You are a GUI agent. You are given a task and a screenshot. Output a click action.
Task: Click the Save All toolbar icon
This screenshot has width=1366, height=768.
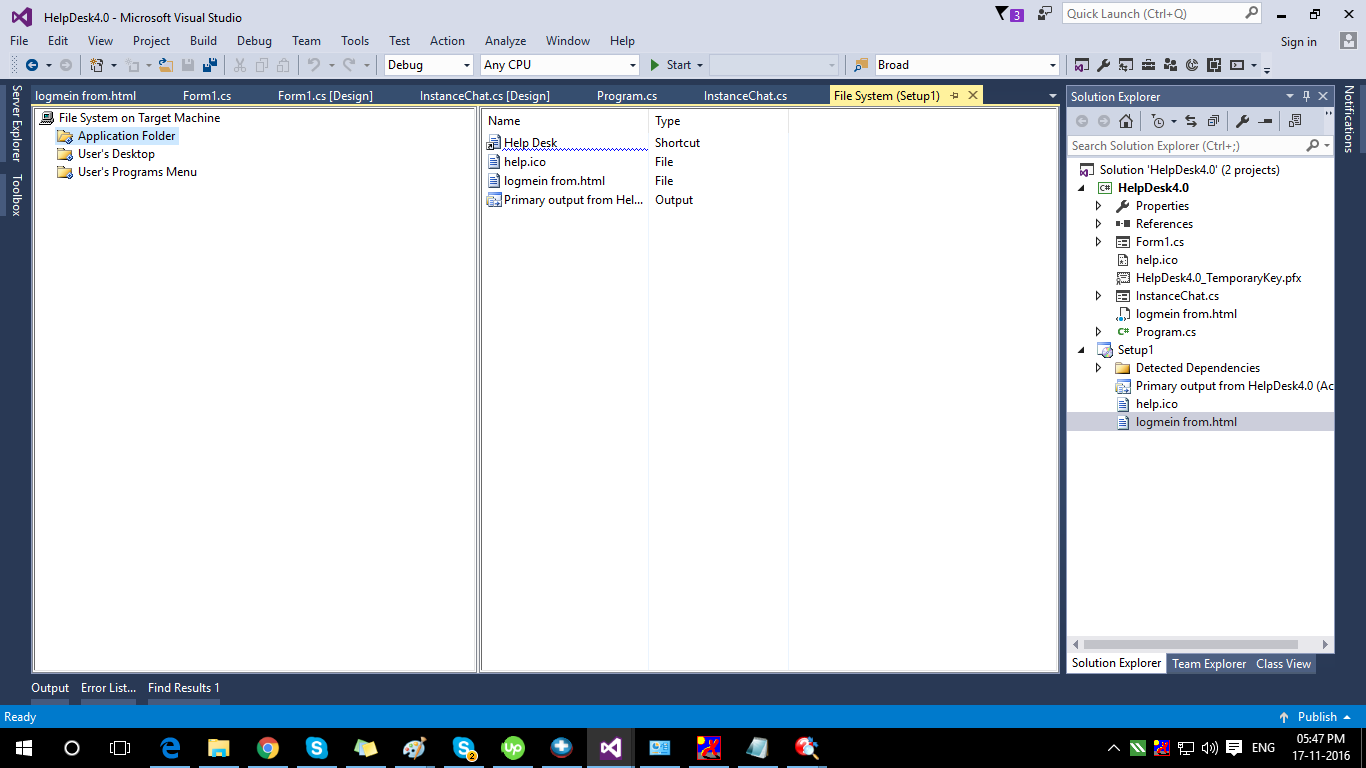(x=210, y=65)
